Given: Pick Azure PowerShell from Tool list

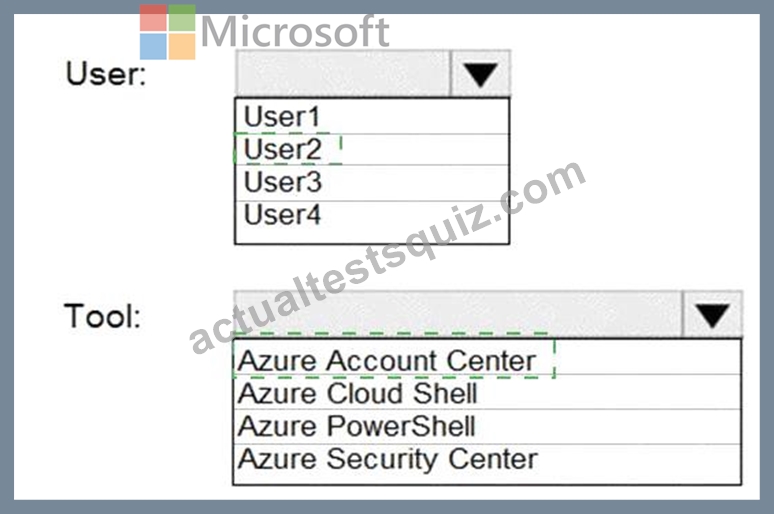Looking at the screenshot, I should (487, 426).
